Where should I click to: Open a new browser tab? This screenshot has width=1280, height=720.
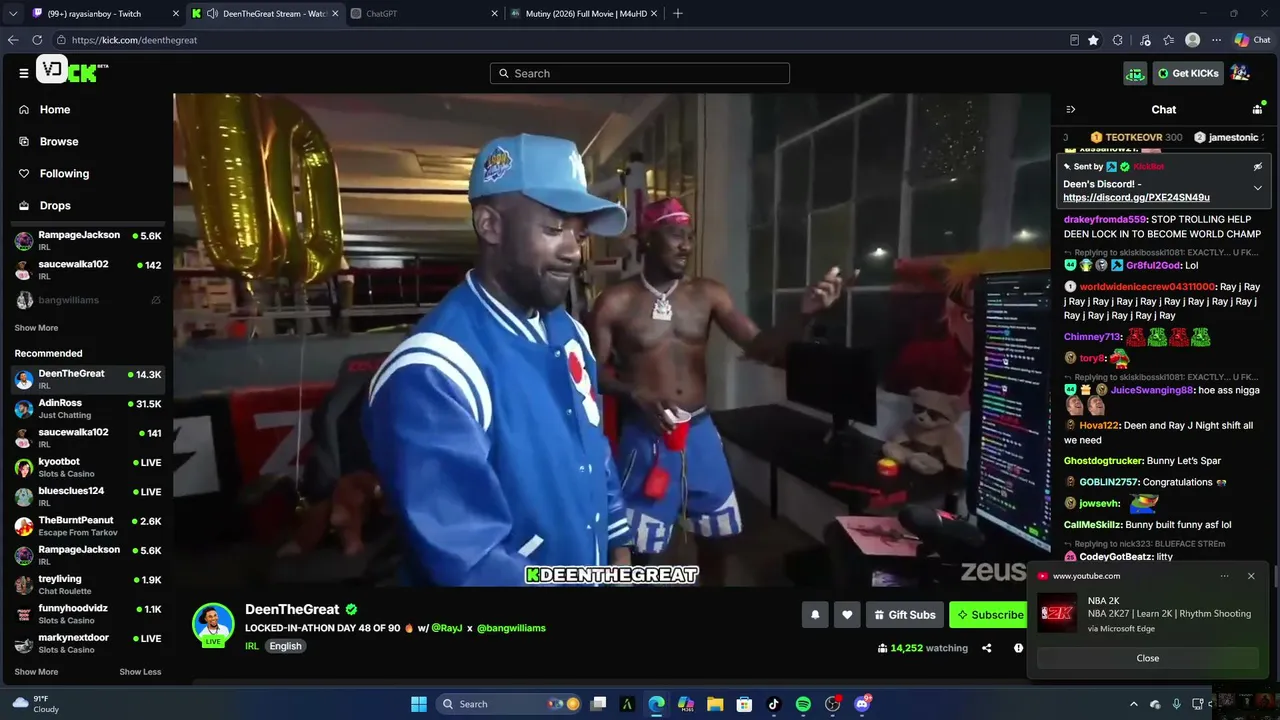pyautogui.click(x=678, y=14)
